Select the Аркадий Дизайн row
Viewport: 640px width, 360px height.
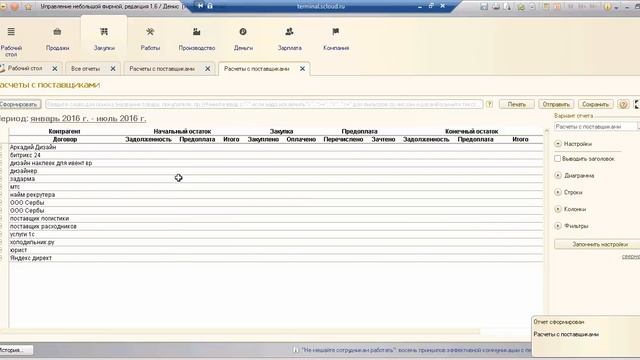click(276, 147)
